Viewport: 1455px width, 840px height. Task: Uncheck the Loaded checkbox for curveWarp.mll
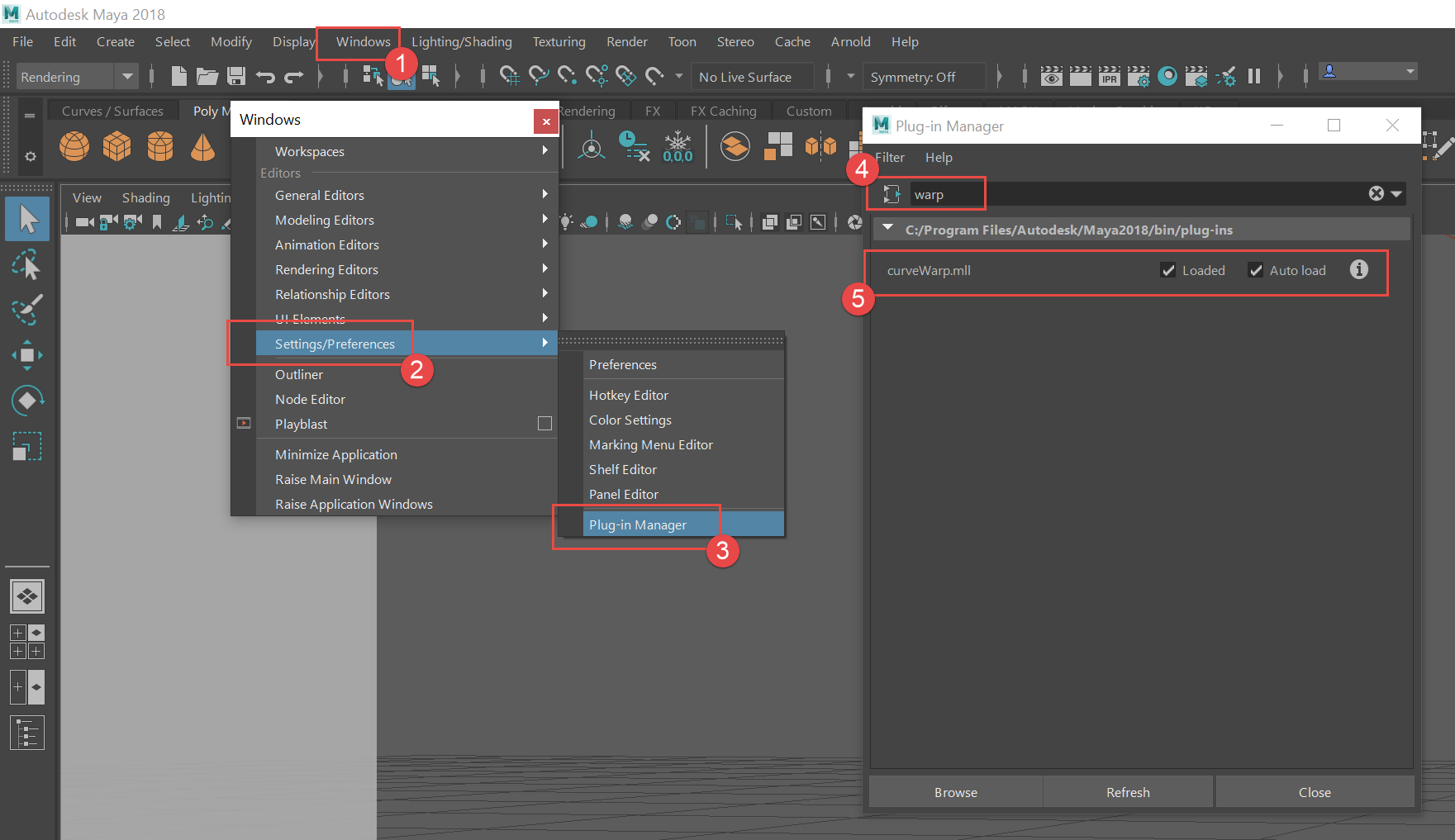(1168, 269)
